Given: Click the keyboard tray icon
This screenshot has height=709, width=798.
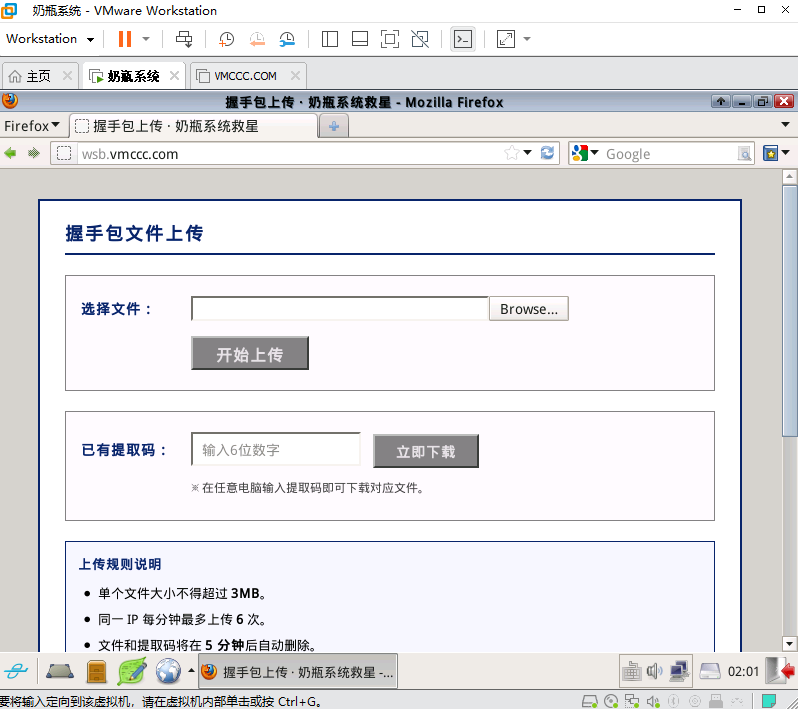Looking at the screenshot, I should pos(632,671).
